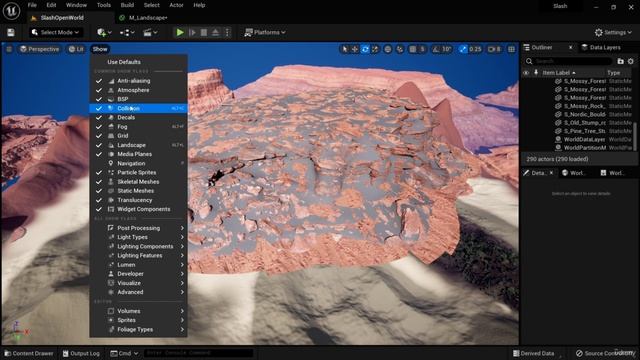The height and width of the screenshot is (360, 640).
Task: Uncheck Collision show flag
Action: 139,108
